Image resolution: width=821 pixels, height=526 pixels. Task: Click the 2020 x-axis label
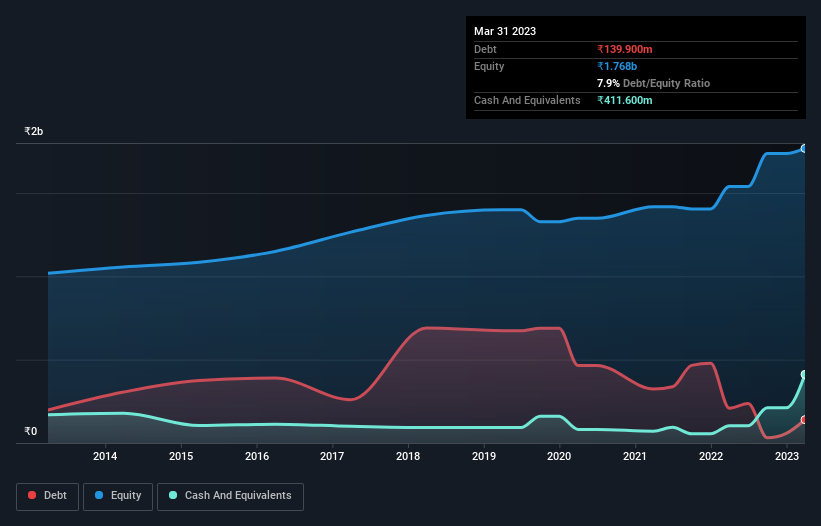[x=559, y=456]
